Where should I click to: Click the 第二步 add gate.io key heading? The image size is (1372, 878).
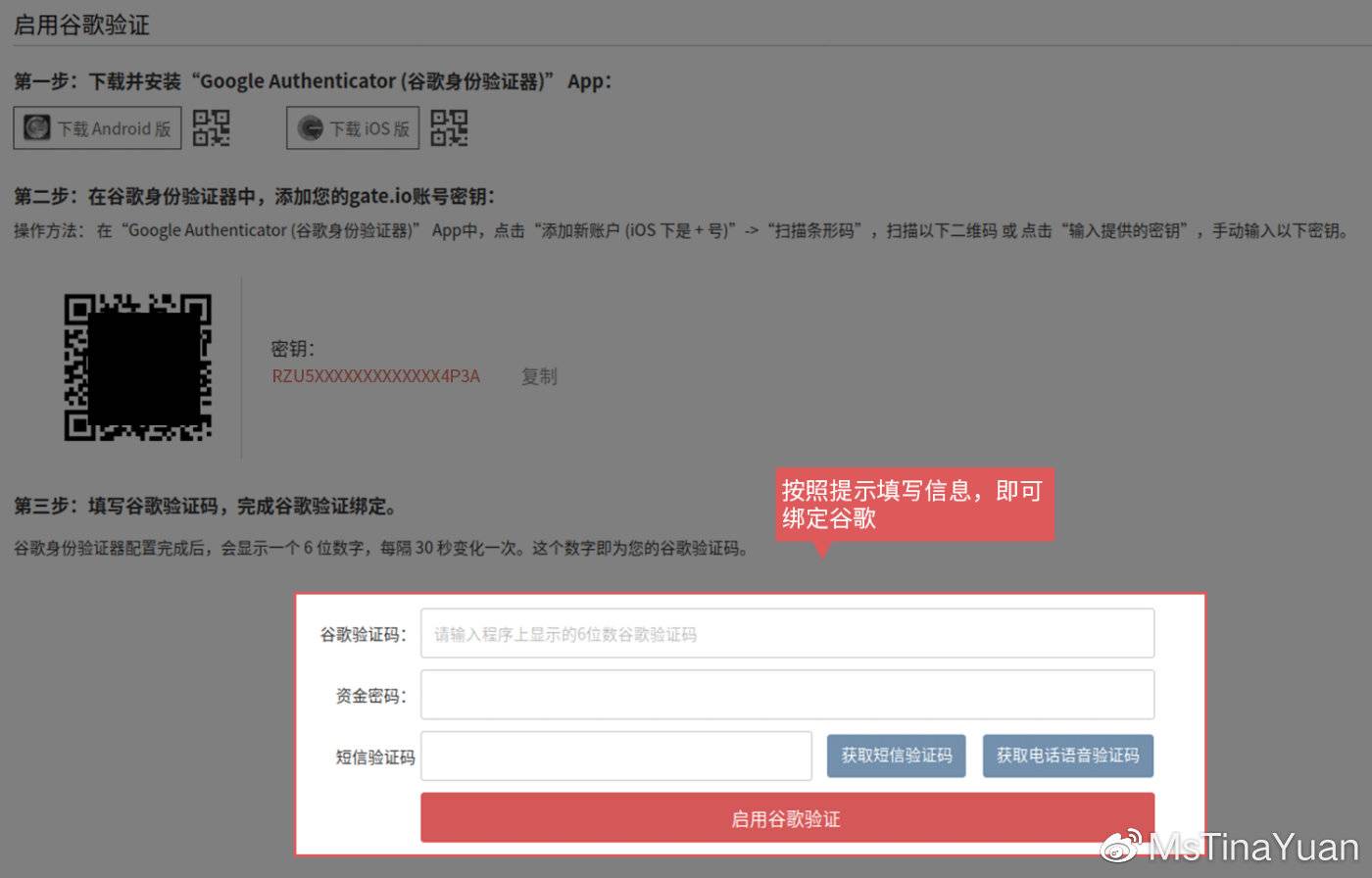(x=255, y=196)
